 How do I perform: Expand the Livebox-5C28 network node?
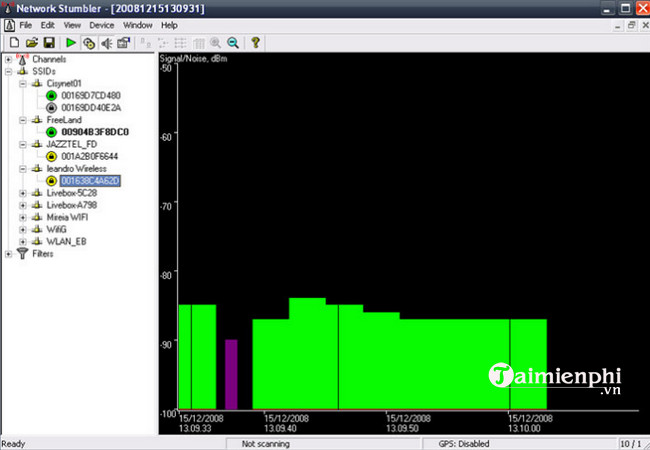22,193
